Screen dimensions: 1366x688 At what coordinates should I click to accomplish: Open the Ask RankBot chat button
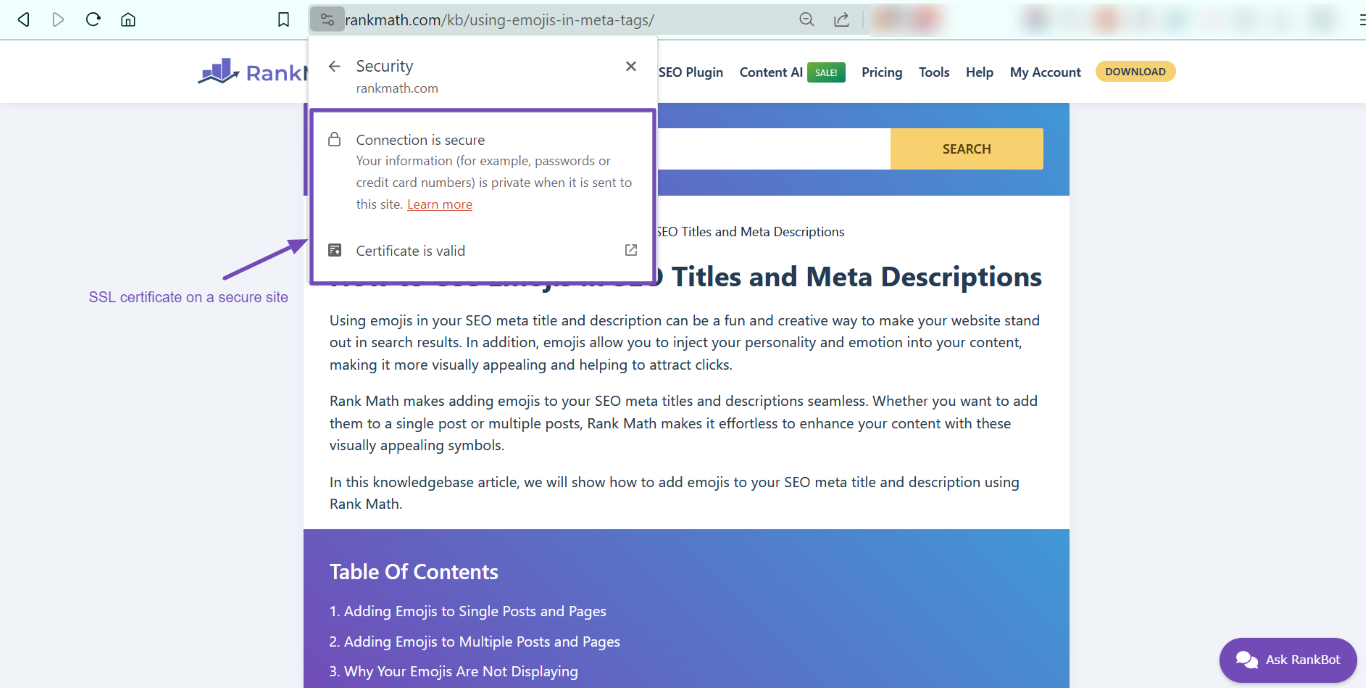pyautogui.click(x=1288, y=660)
